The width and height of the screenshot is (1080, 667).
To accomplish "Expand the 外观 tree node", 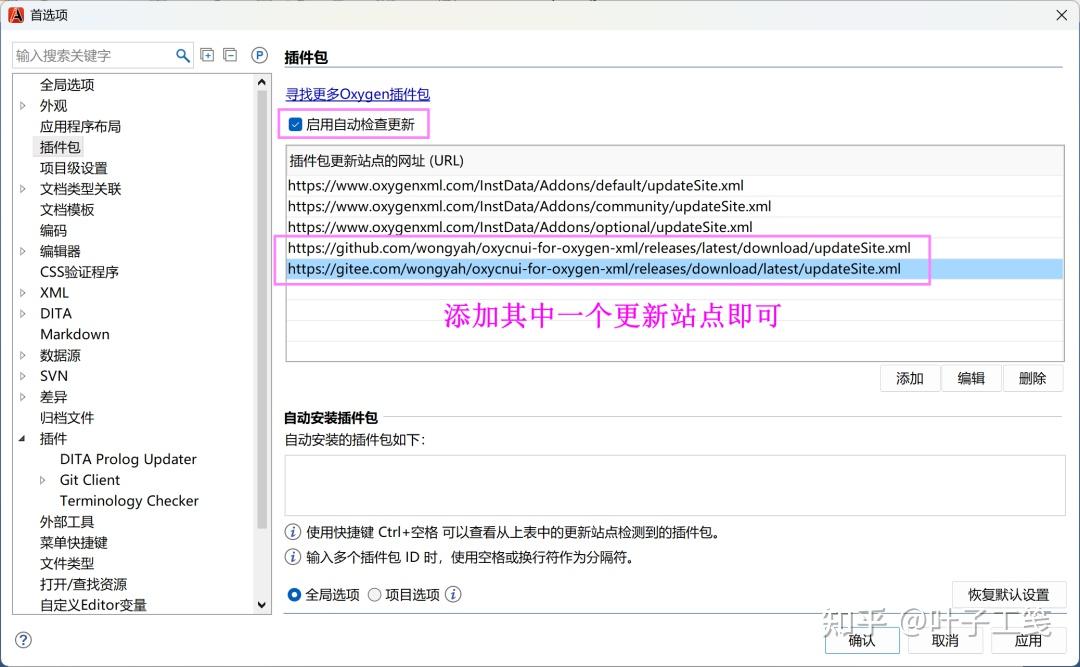I will click(23, 105).
